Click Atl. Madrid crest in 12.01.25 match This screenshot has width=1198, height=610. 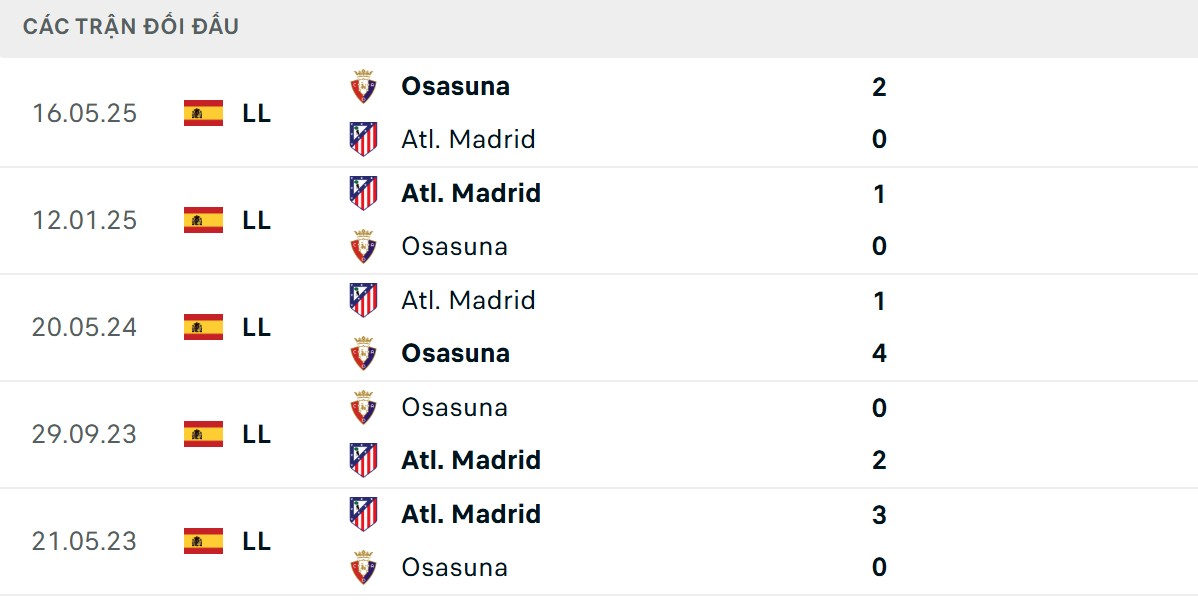(x=363, y=193)
